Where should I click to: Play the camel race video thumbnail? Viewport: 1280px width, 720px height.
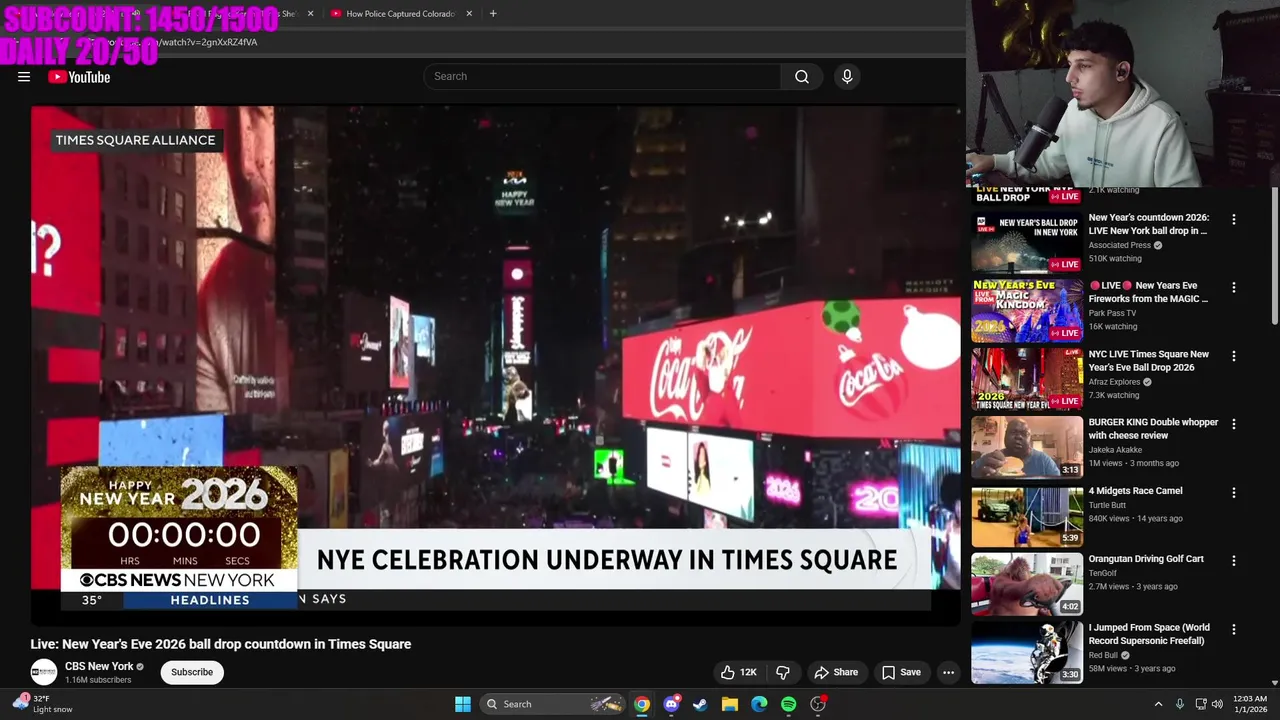coord(1027,515)
